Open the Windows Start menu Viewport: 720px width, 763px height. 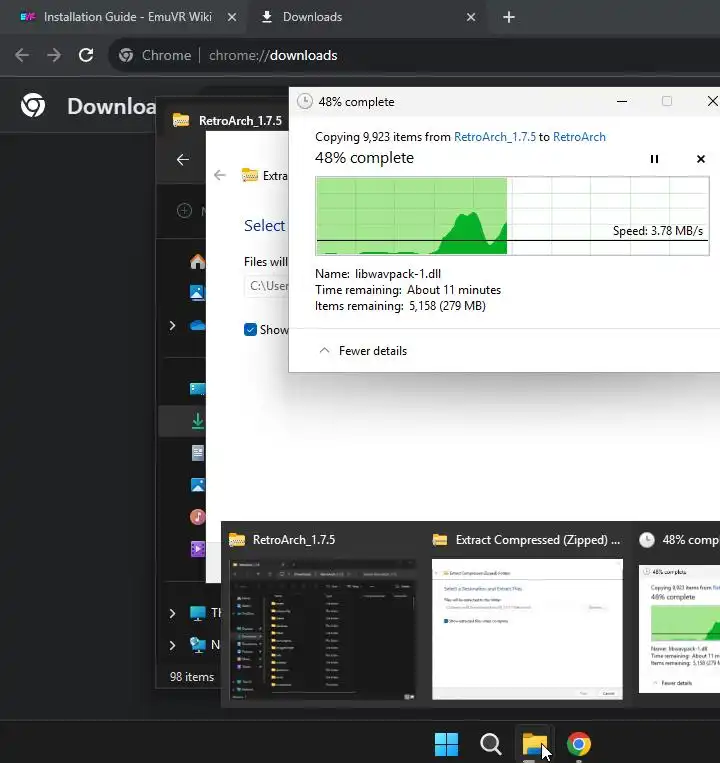[x=446, y=744]
